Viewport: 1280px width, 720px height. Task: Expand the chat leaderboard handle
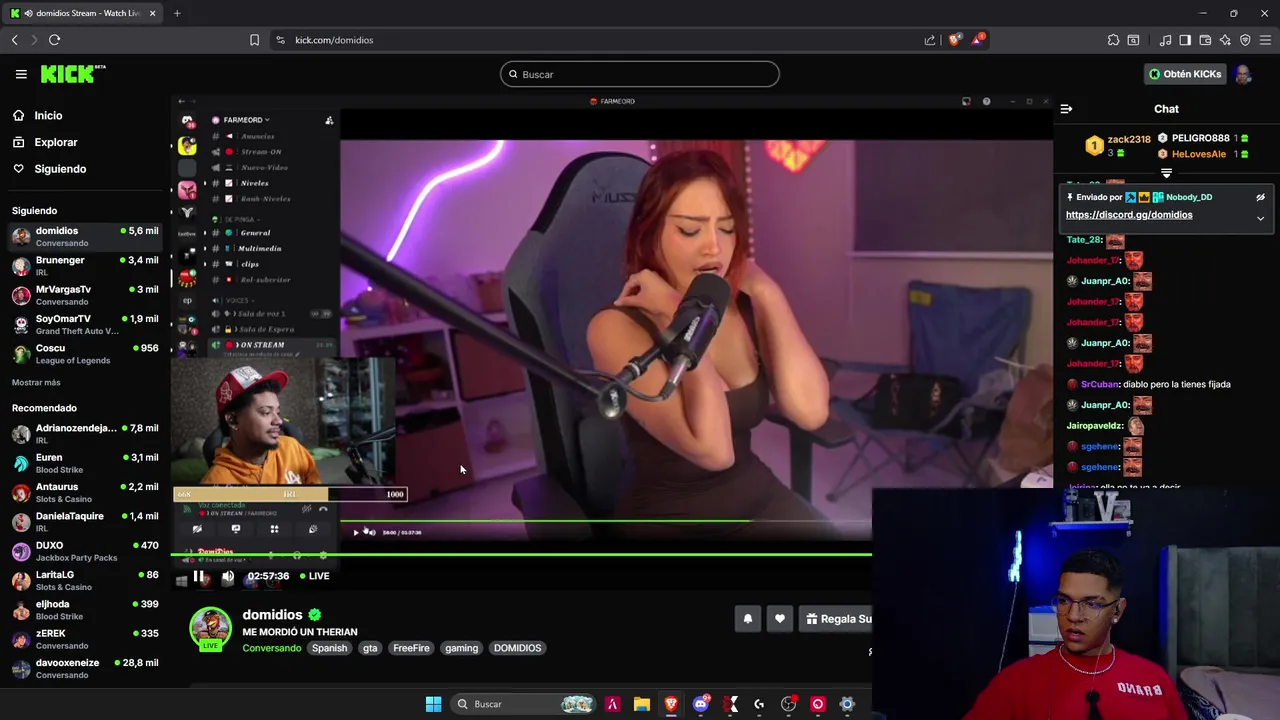point(1166,173)
